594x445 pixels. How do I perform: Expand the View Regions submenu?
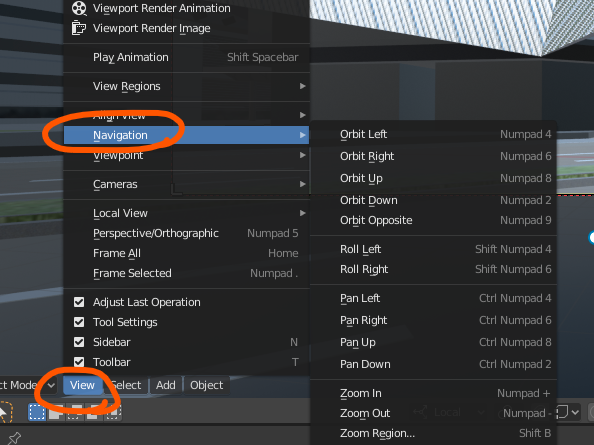[186, 86]
